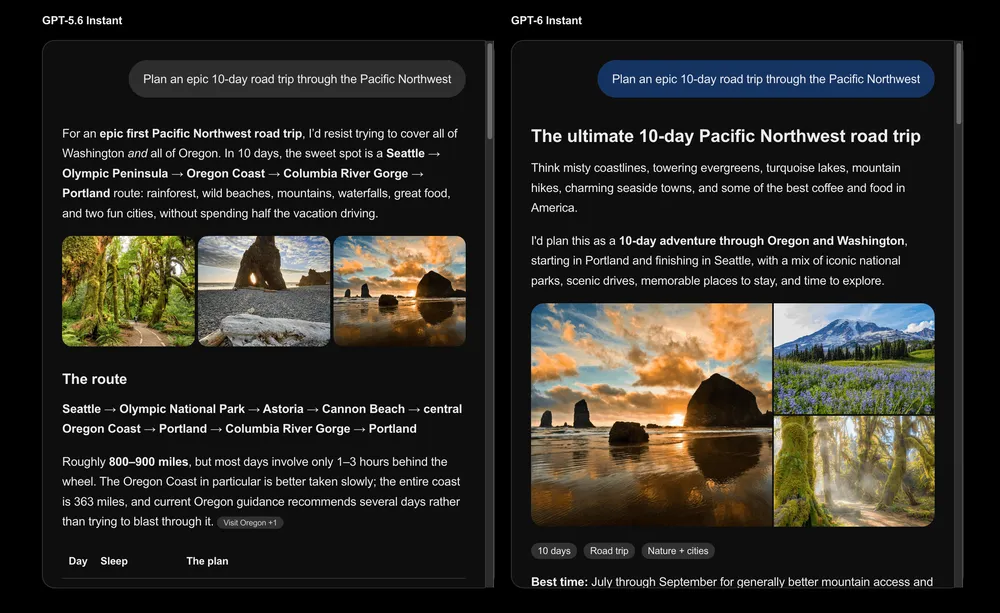Click the 'Think misty coastlines' paragraph

pyautogui.click(x=718, y=188)
